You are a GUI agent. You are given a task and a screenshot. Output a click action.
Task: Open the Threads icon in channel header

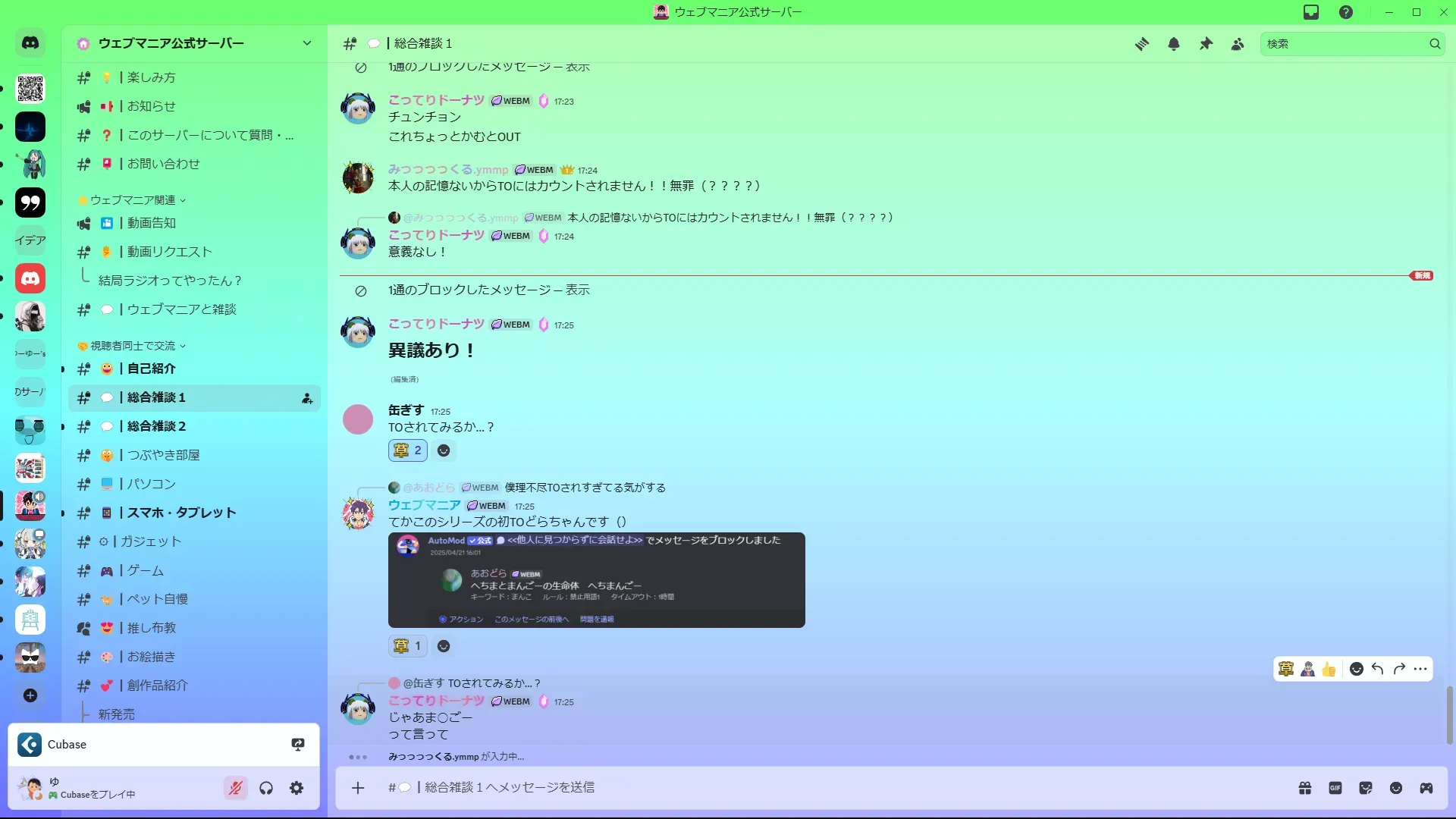click(1141, 44)
